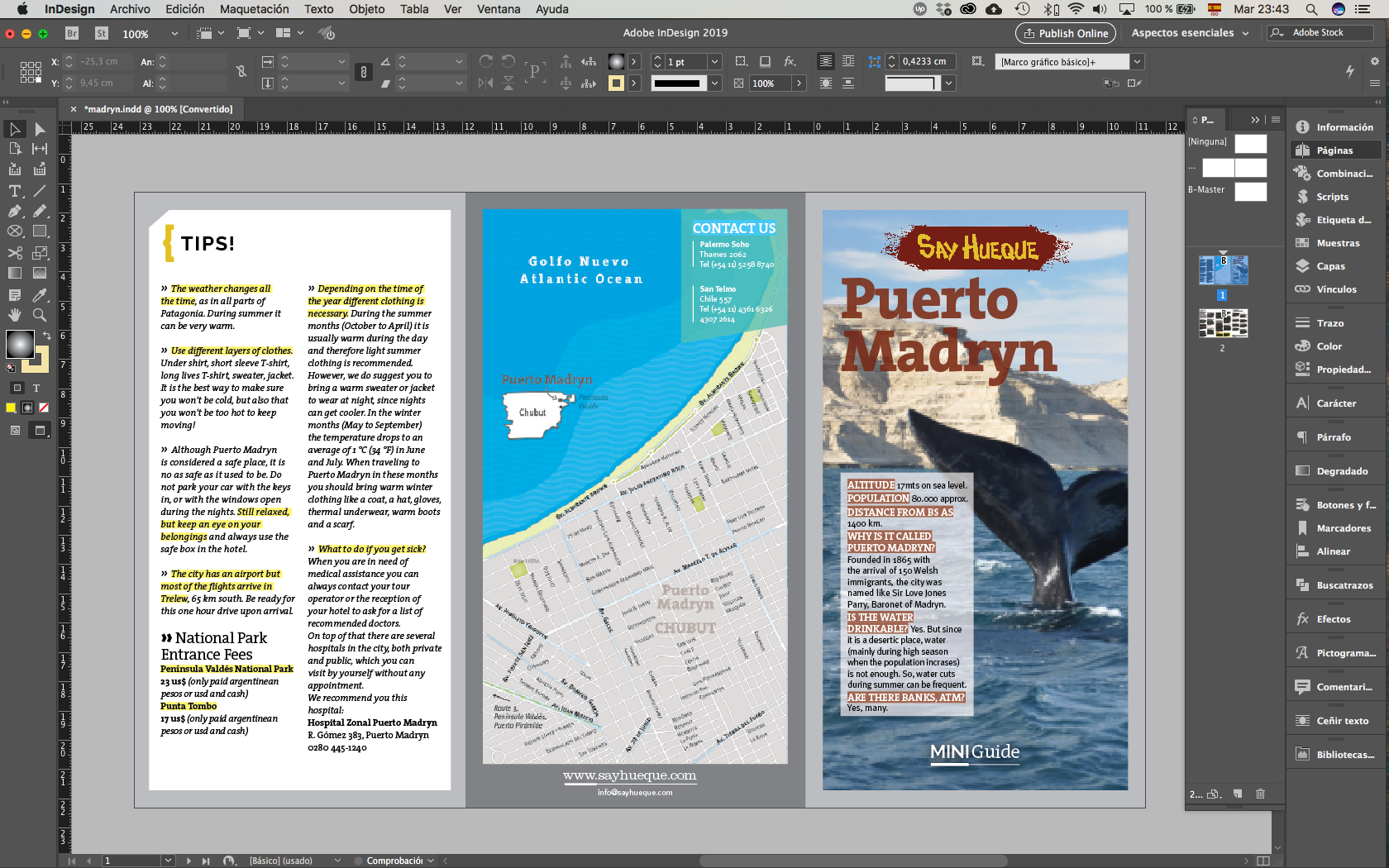Activate the Eyedropper tool
This screenshot has height=868, width=1389.
(x=39, y=295)
